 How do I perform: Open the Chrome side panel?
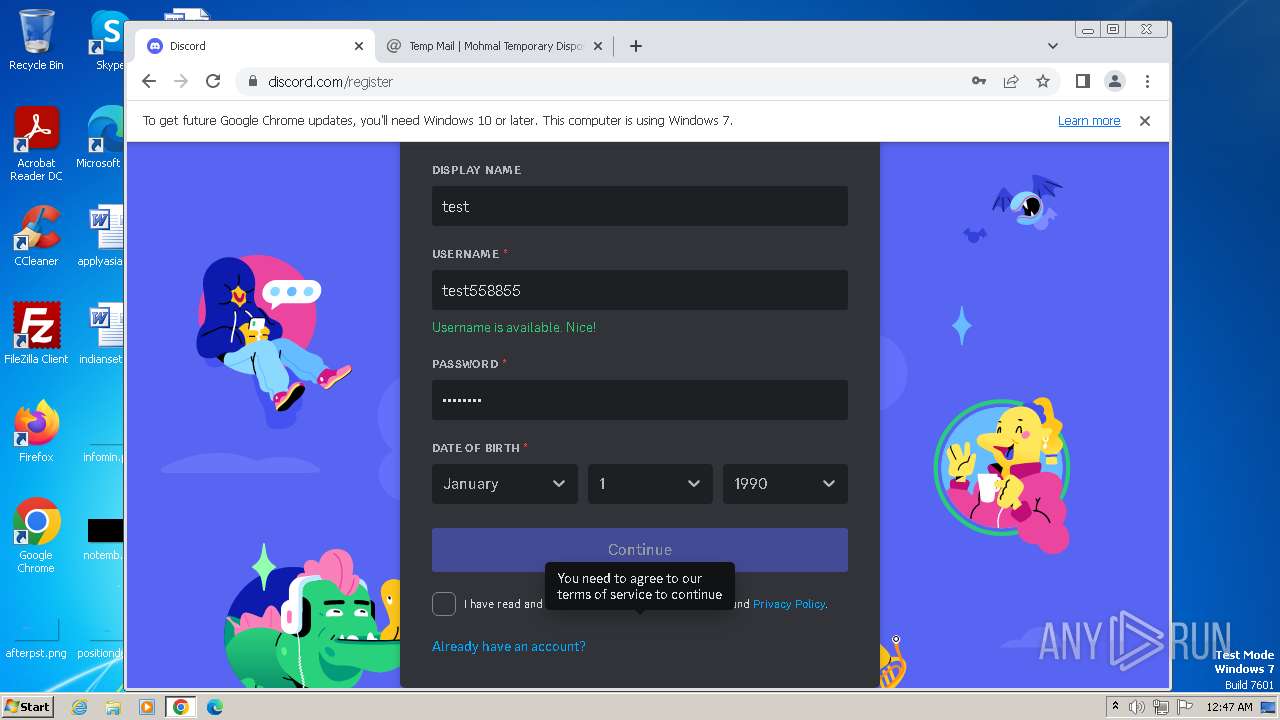click(1082, 81)
